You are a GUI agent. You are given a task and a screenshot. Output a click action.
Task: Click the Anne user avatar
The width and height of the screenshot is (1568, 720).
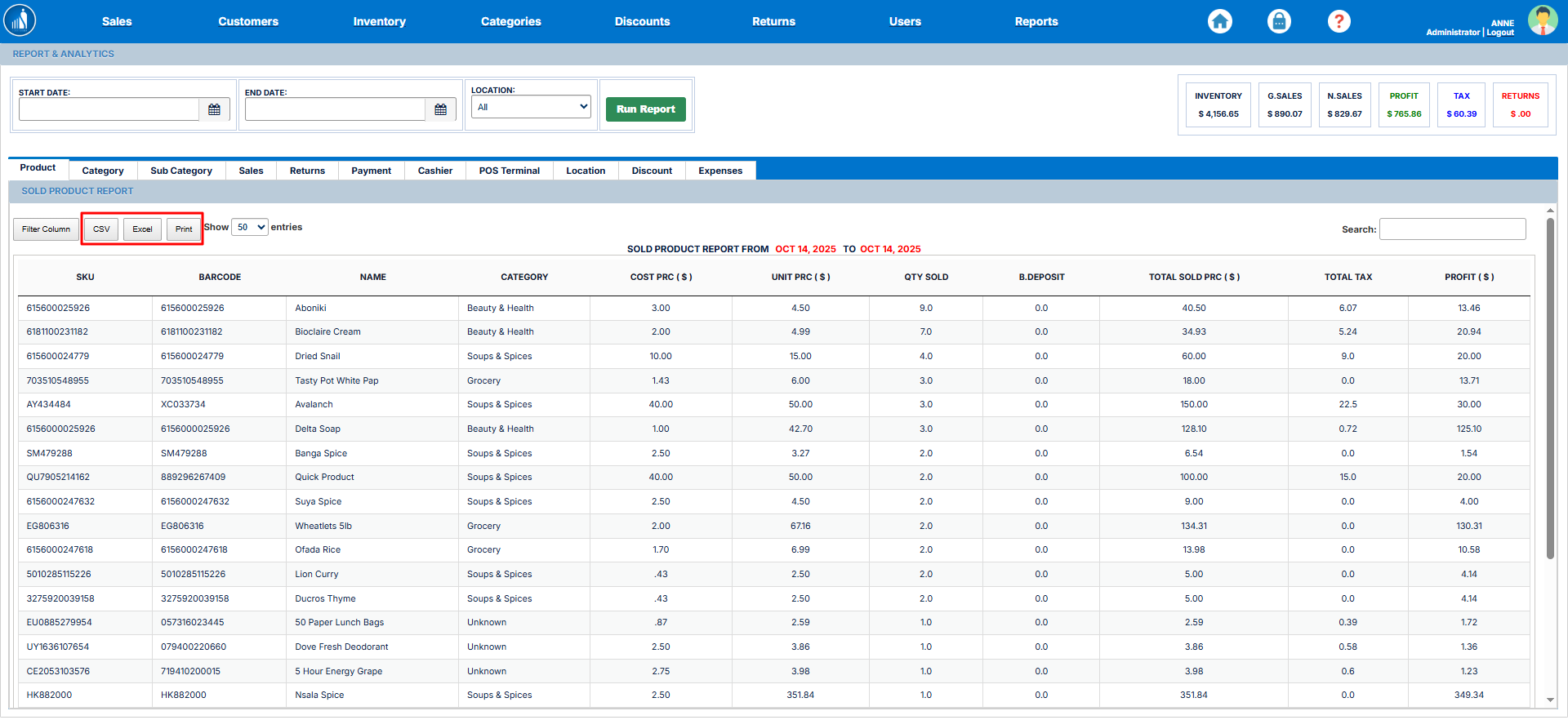click(1542, 21)
